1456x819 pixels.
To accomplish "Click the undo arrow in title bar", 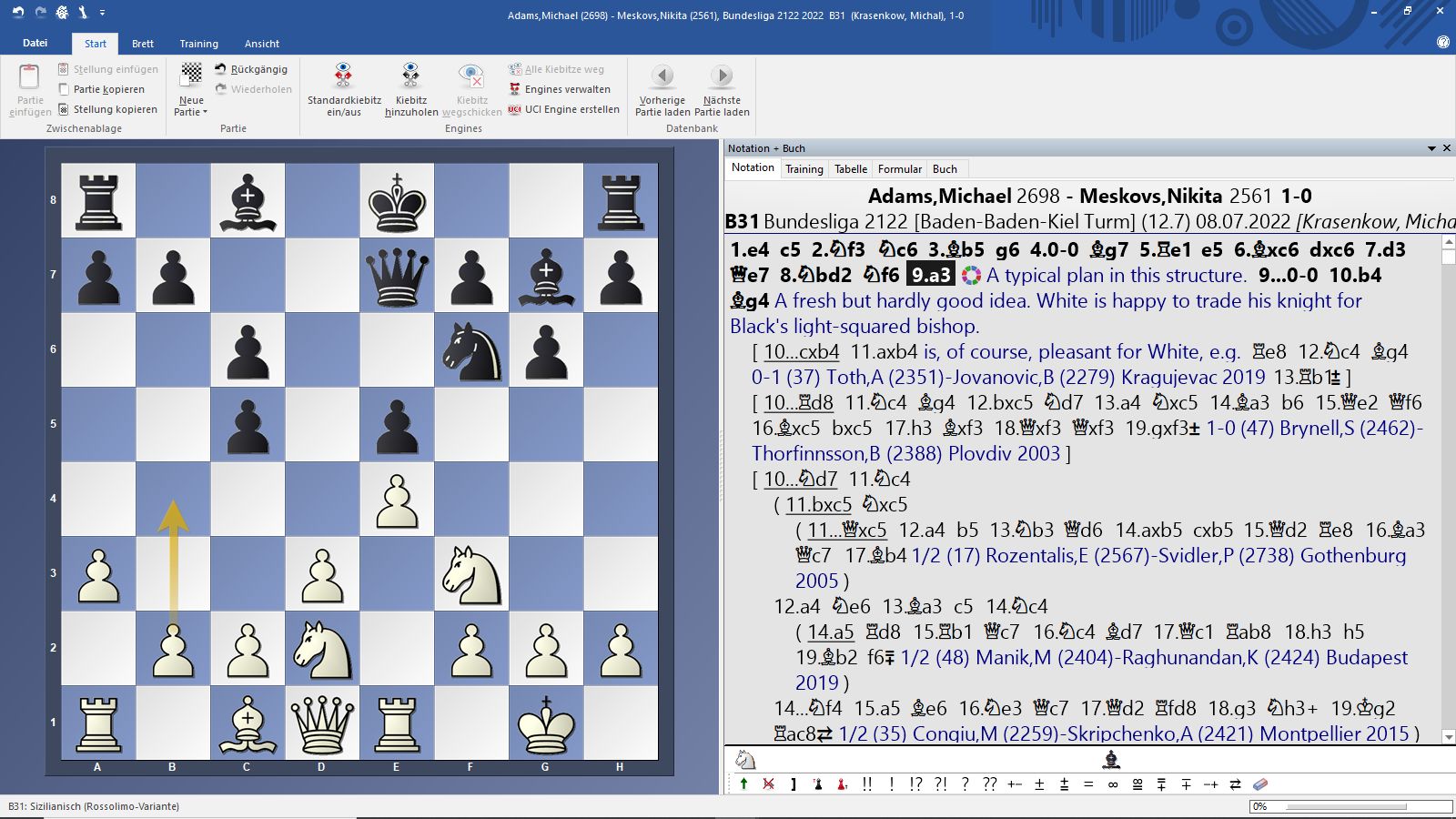I will click(18, 13).
